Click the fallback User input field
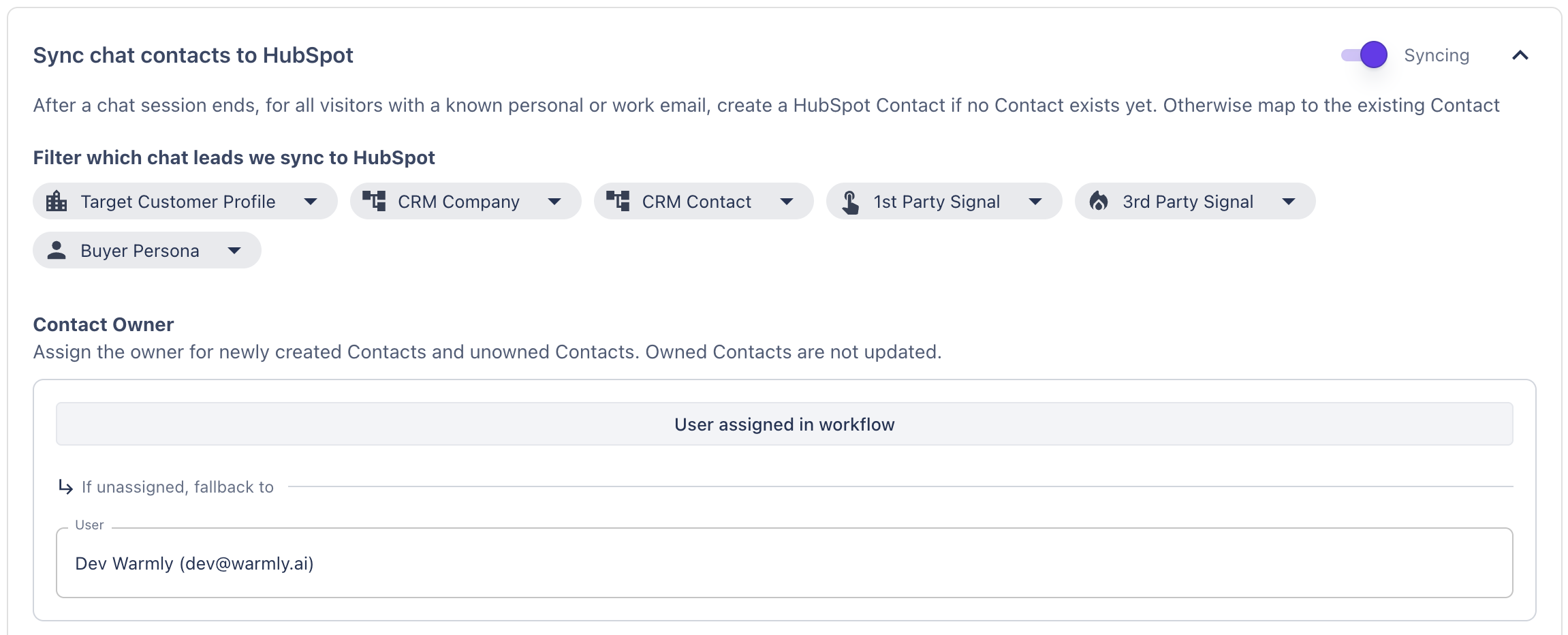The height and width of the screenshot is (635, 1568). click(784, 563)
